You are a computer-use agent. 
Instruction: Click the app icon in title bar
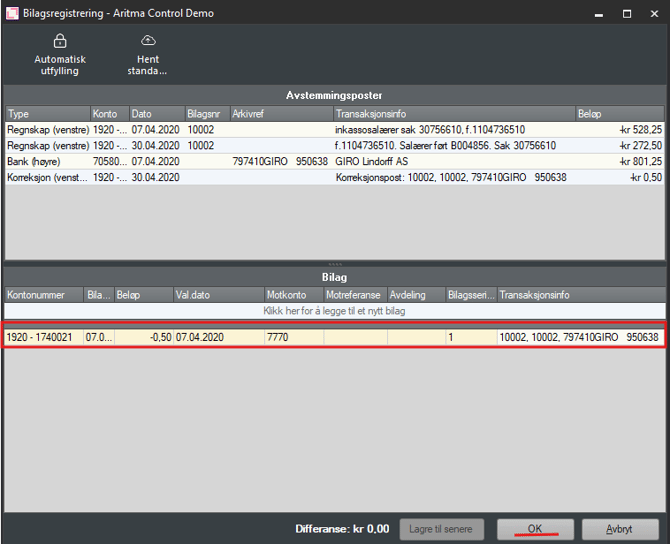click(x=13, y=14)
